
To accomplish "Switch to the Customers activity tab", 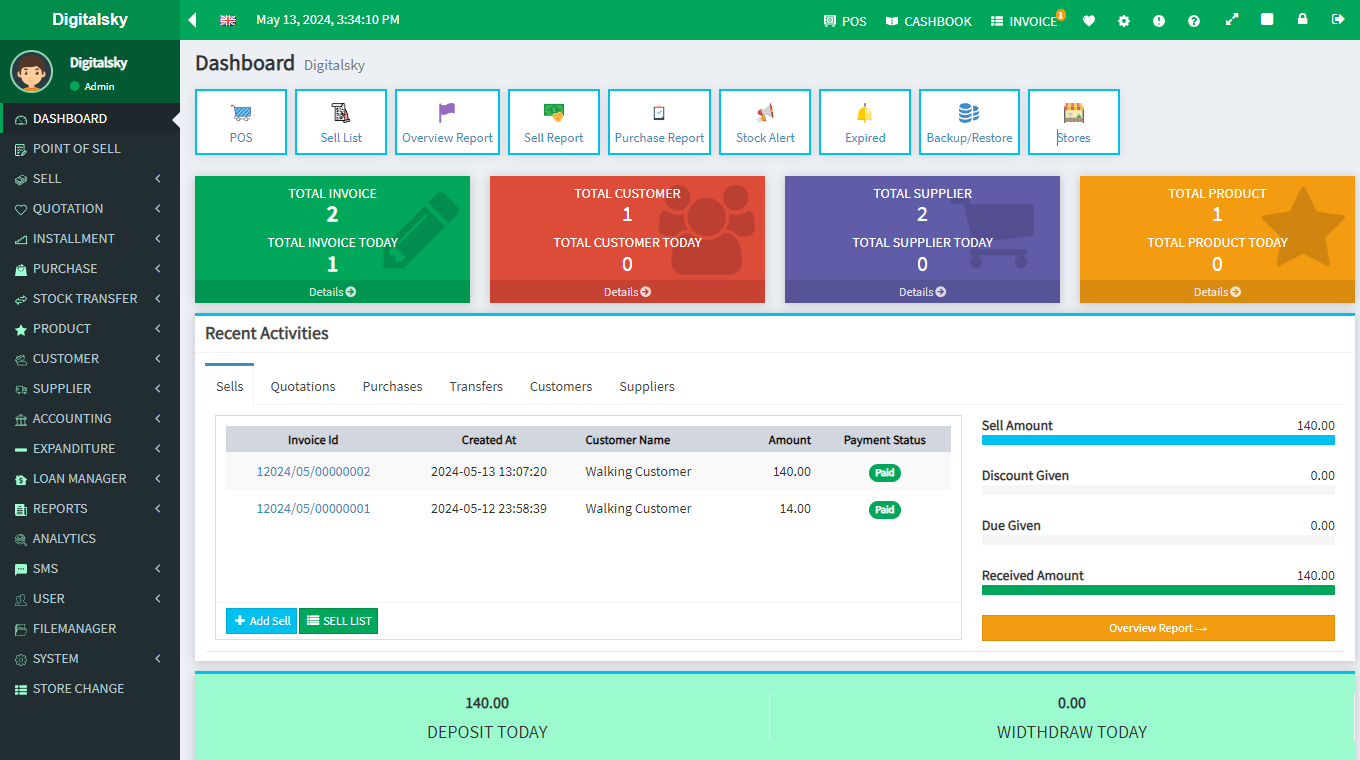I will [x=561, y=386].
